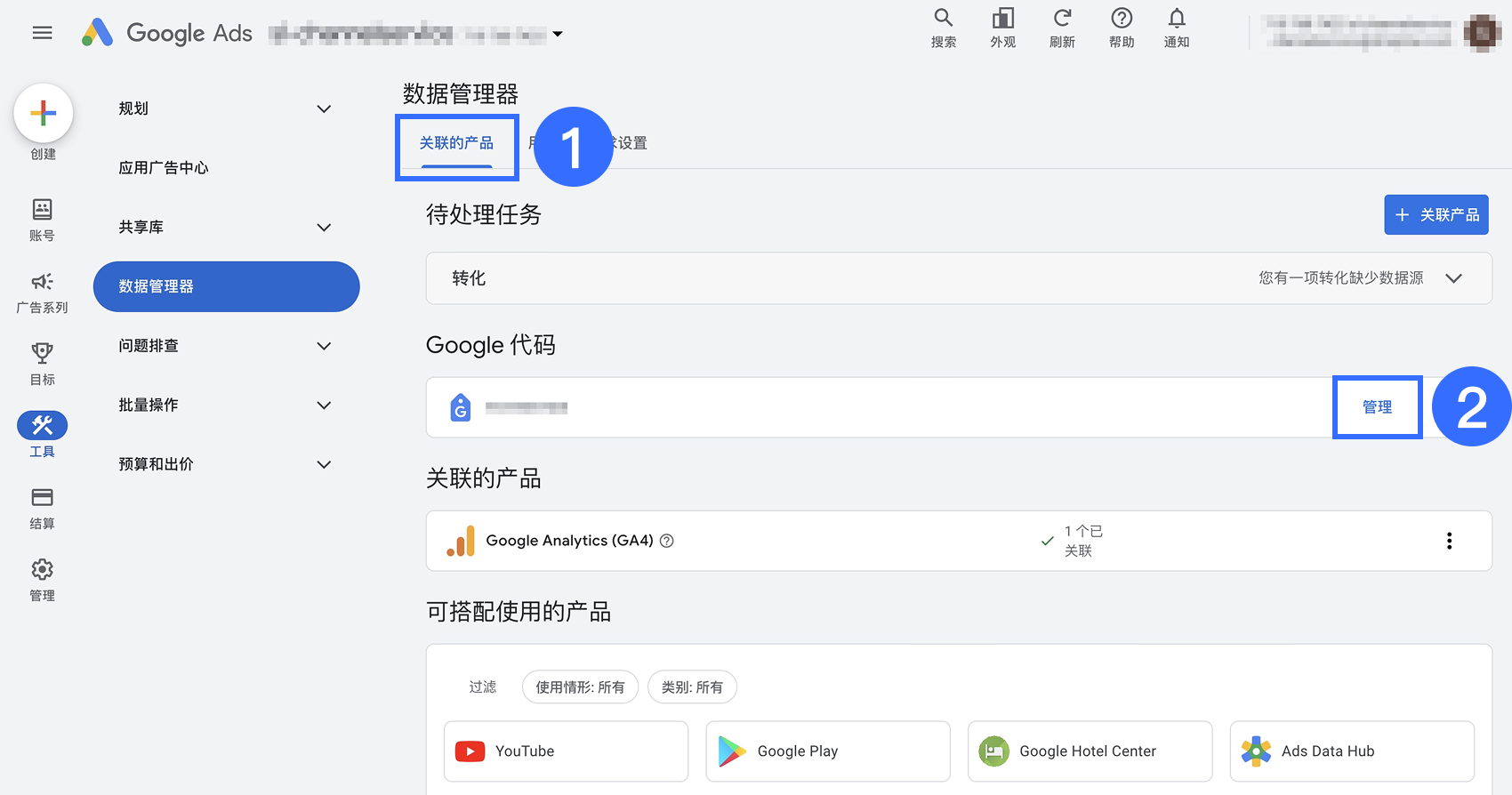Open the user profile avatar
The height and width of the screenshot is (795, 1512).
(x=1483, y=33)
